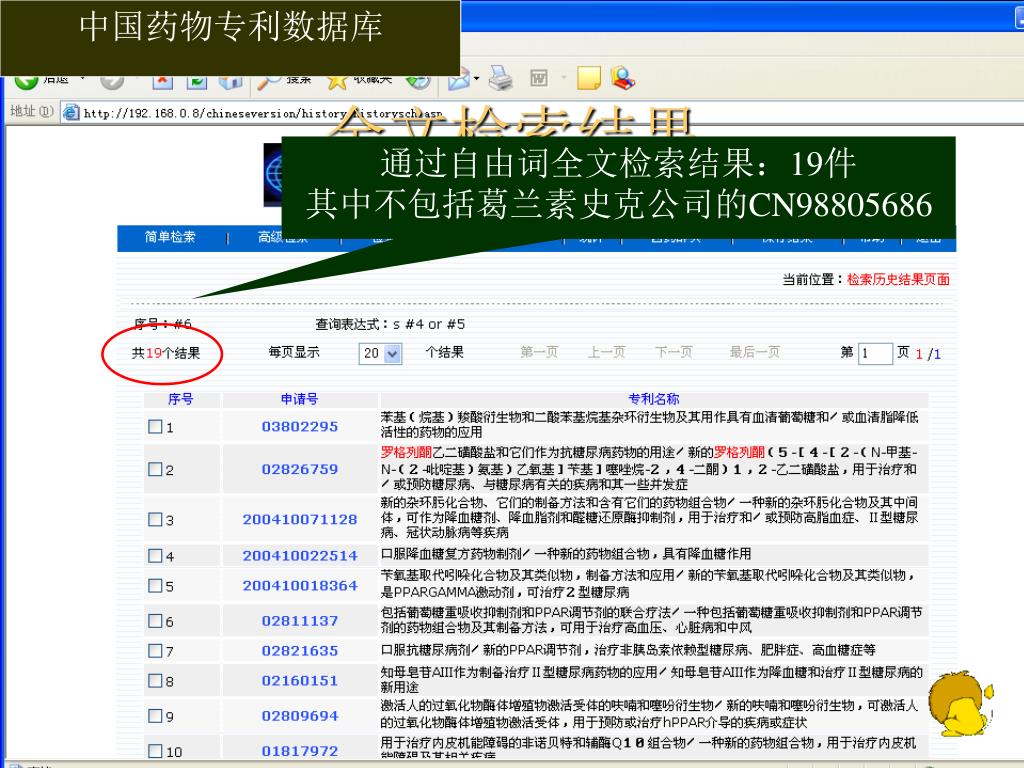Check the checkbox for result row 5
The image size is (1024, 768).
pyautogui.click(x=155, y=585)
